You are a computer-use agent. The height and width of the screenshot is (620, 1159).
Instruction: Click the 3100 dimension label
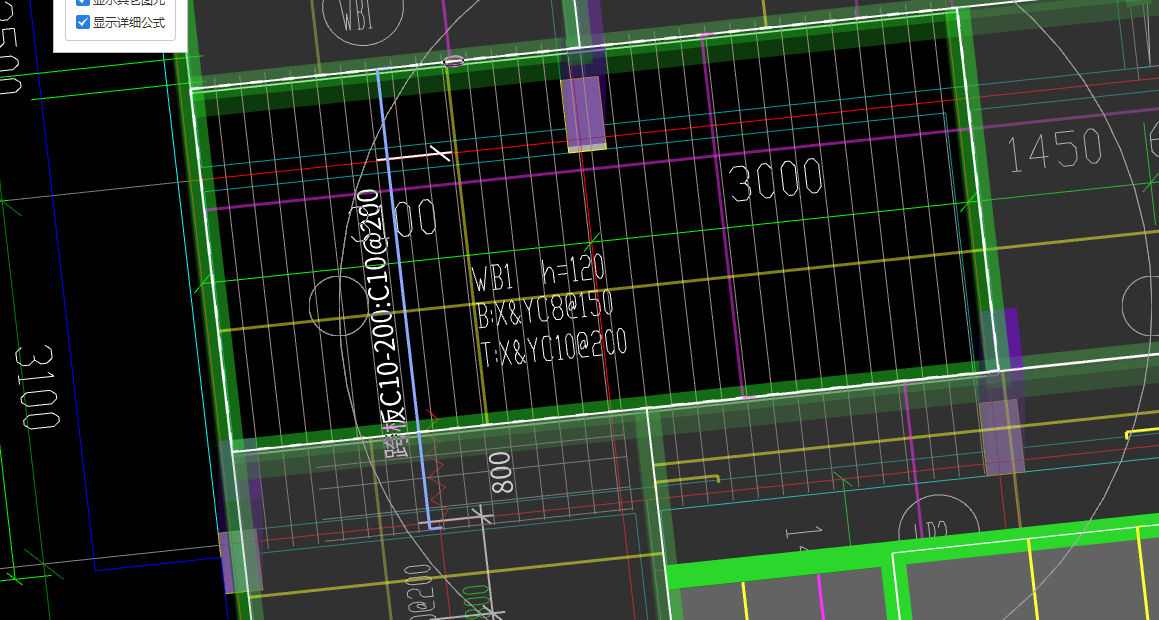pyautogui.click(x=36, y=386)
